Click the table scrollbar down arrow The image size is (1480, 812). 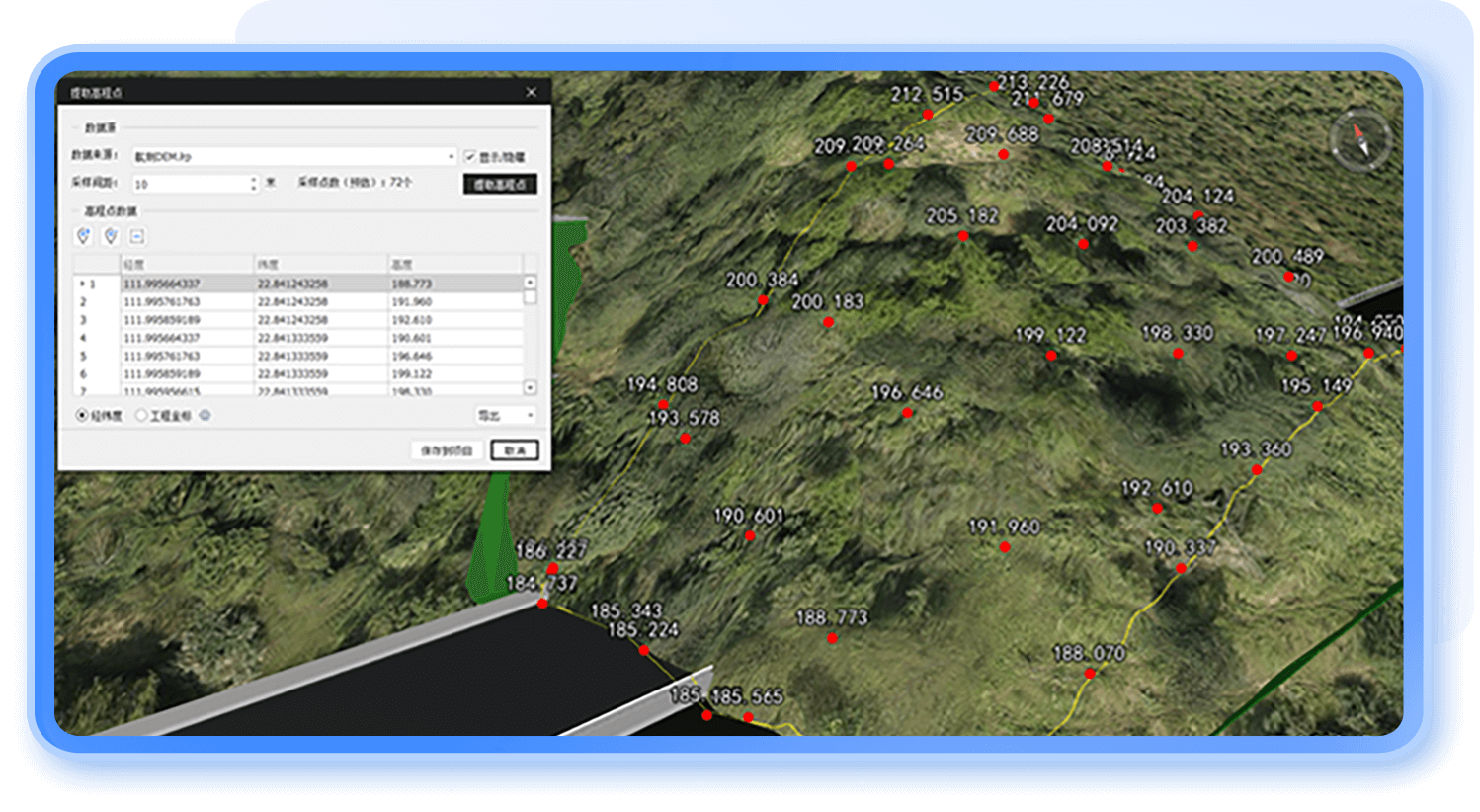[x=530, y=388]
